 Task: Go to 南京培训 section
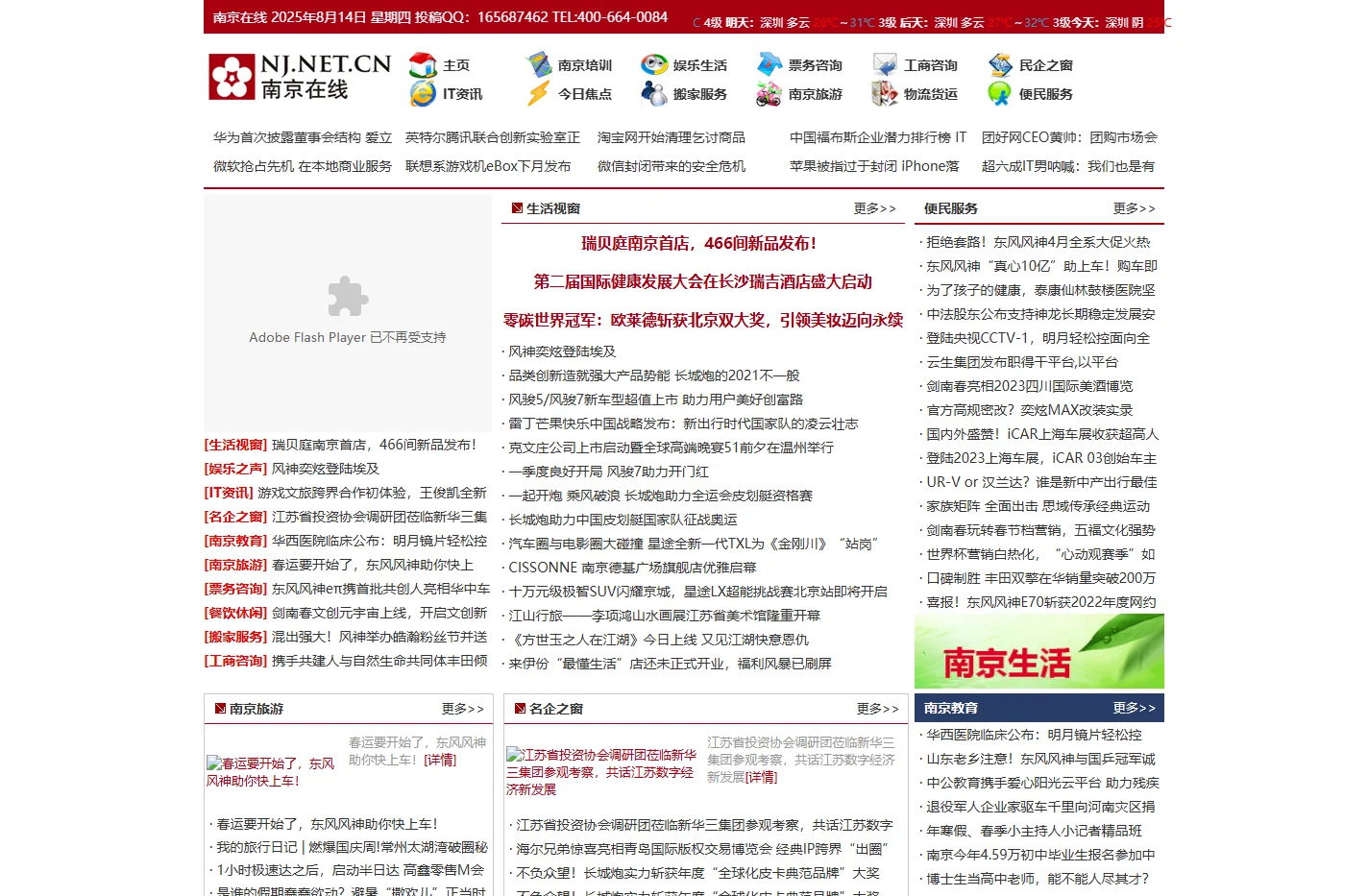click(x=585, y=65)
